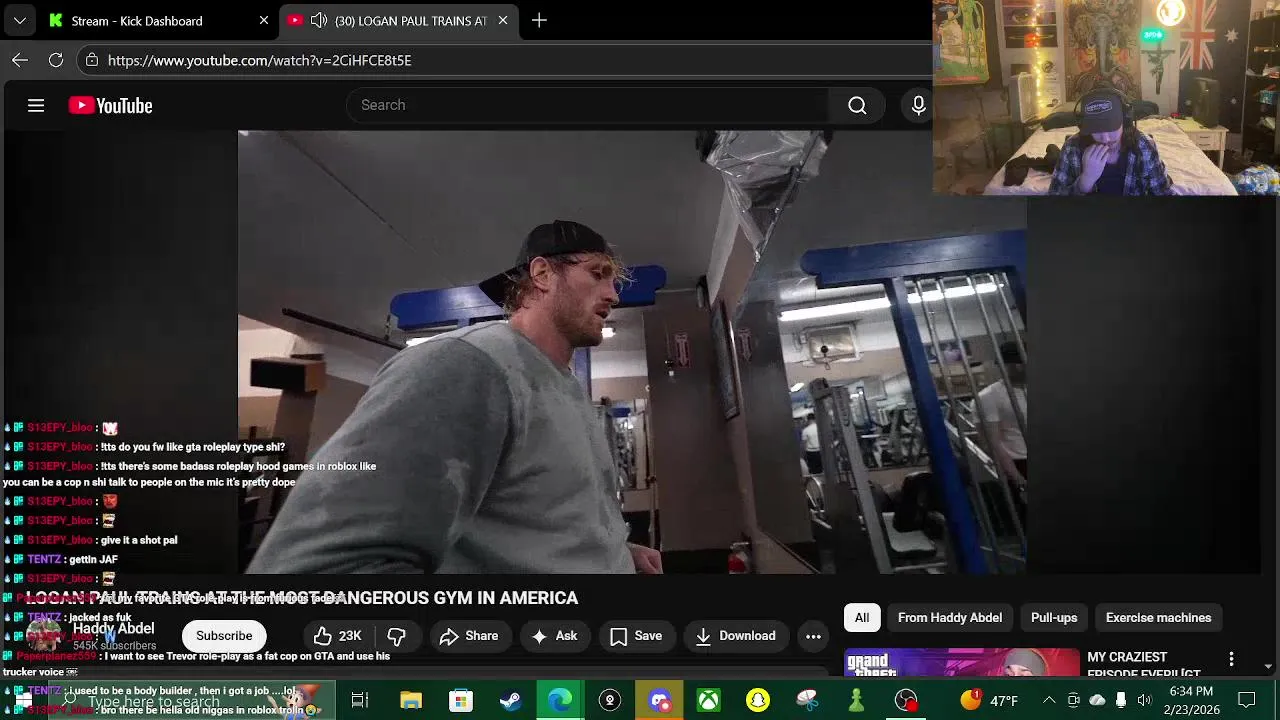Open the MY CRAZIEST EPISODE video title
The height and width of the screenshot is (720, 1280).
(x=1144, y=665)
